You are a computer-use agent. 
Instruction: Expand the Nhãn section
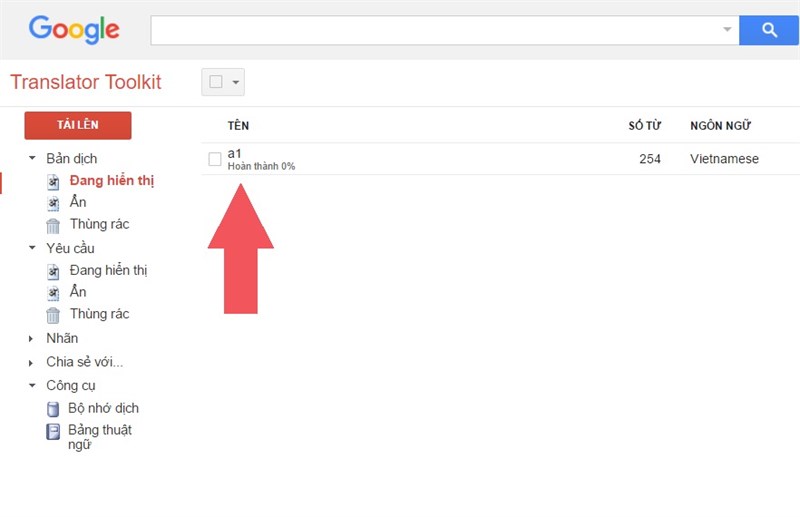pos(31,338)
